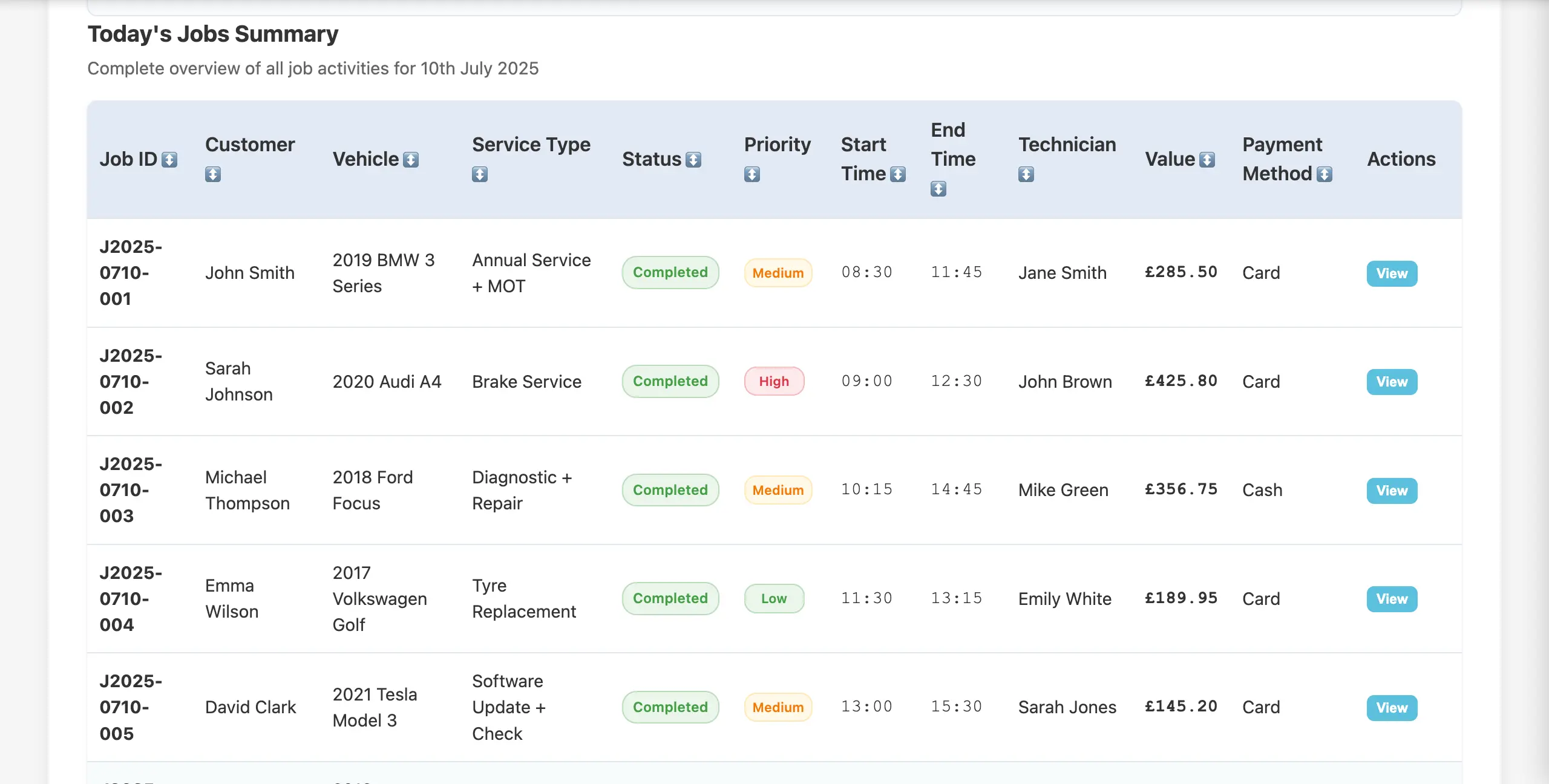Image resolution: width=1549 pixels, height=784 pixels.
Task: Select job ID J2025-0710-004
Action: [131, 599]
